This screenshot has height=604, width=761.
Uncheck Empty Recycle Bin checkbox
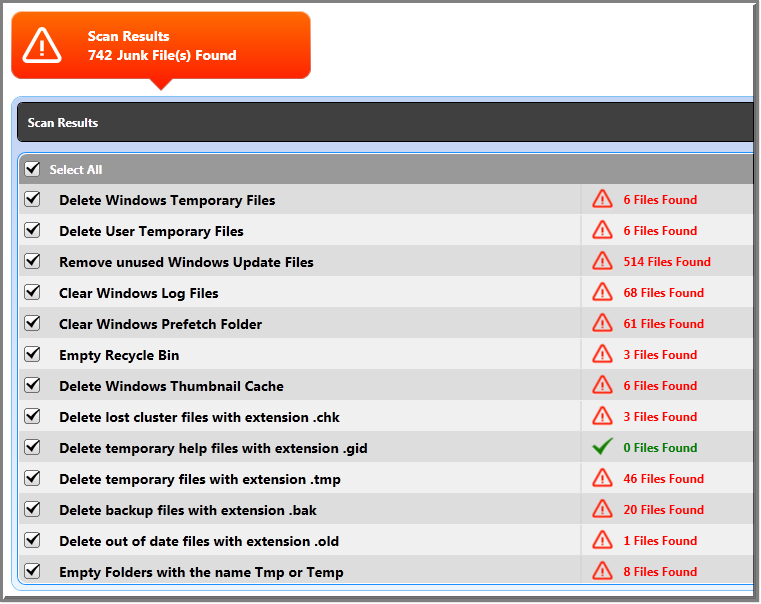33,354
